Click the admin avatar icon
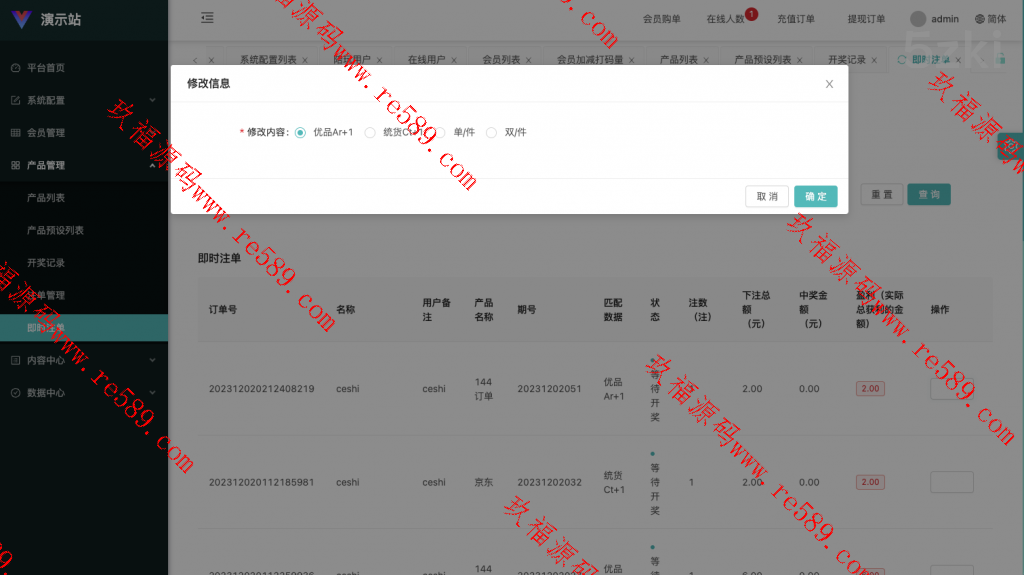 click(x=918, y=18)
